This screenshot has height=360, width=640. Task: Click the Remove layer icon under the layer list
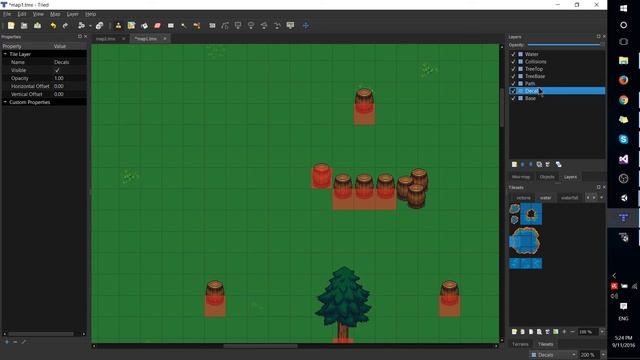pos(547,164)
